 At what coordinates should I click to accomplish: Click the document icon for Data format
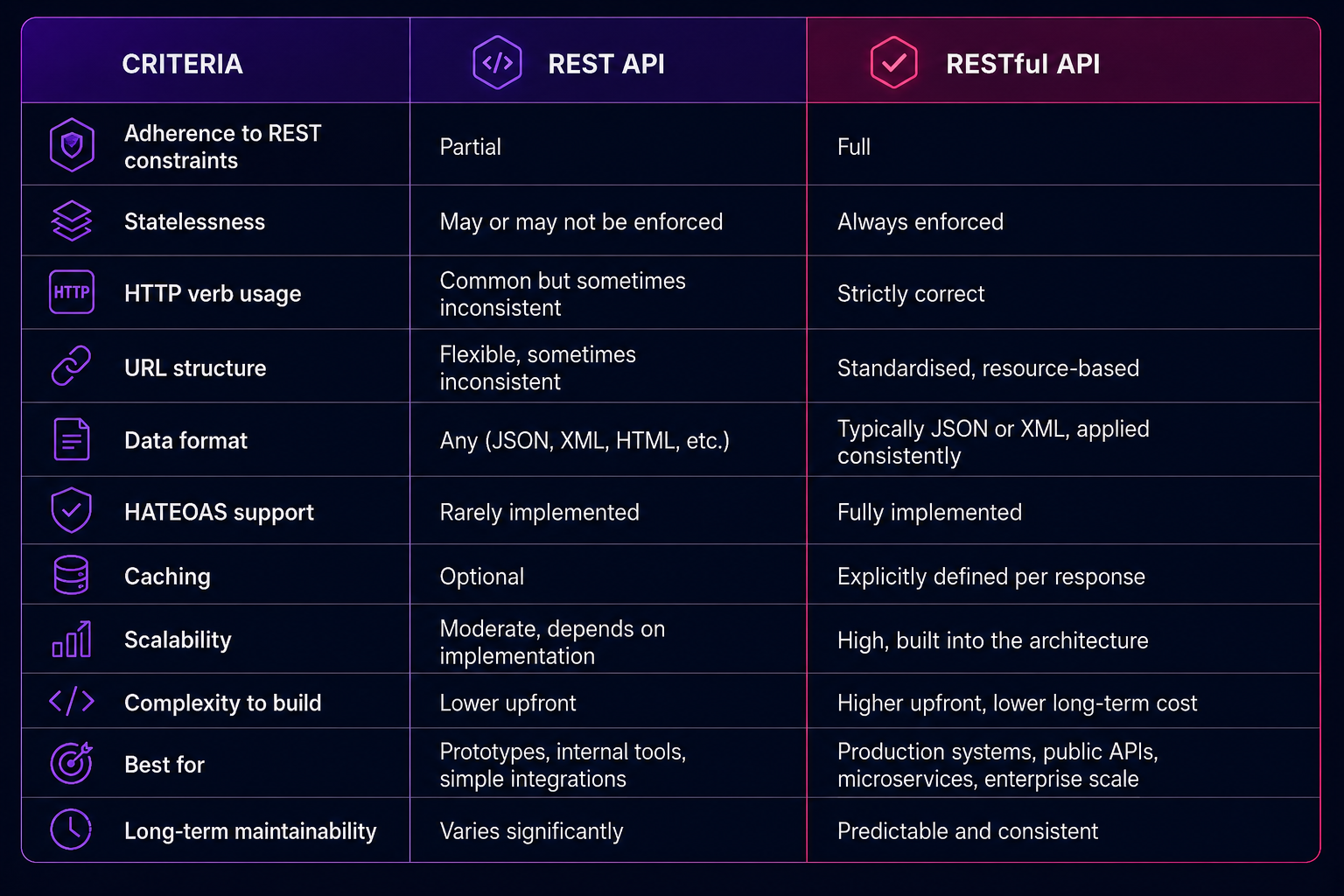[x=72, y=439]
